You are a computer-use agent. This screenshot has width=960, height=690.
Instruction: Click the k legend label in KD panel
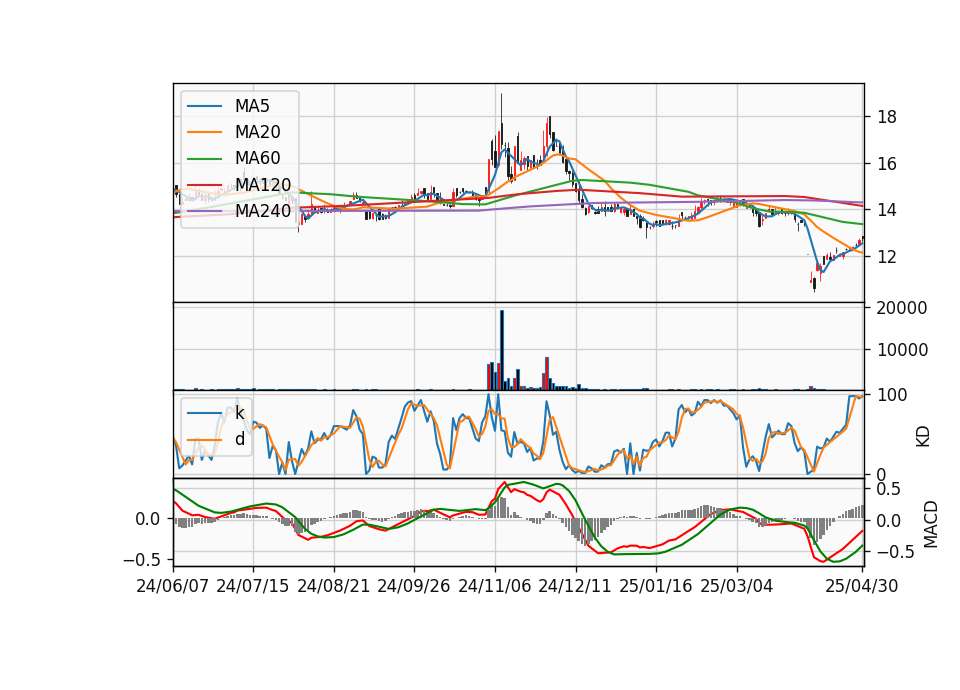pos(239,413)
